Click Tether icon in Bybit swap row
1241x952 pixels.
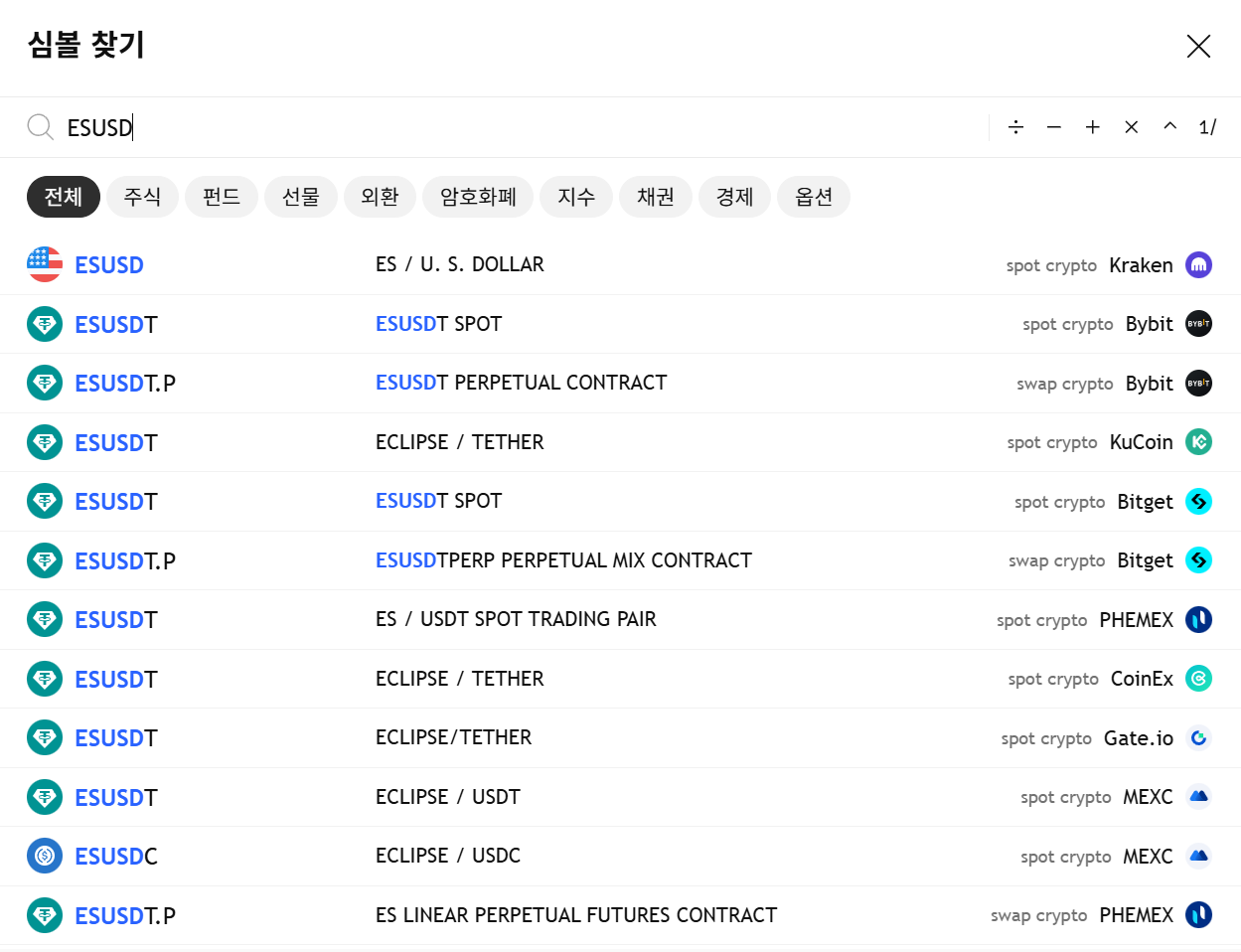click(45, 383)
